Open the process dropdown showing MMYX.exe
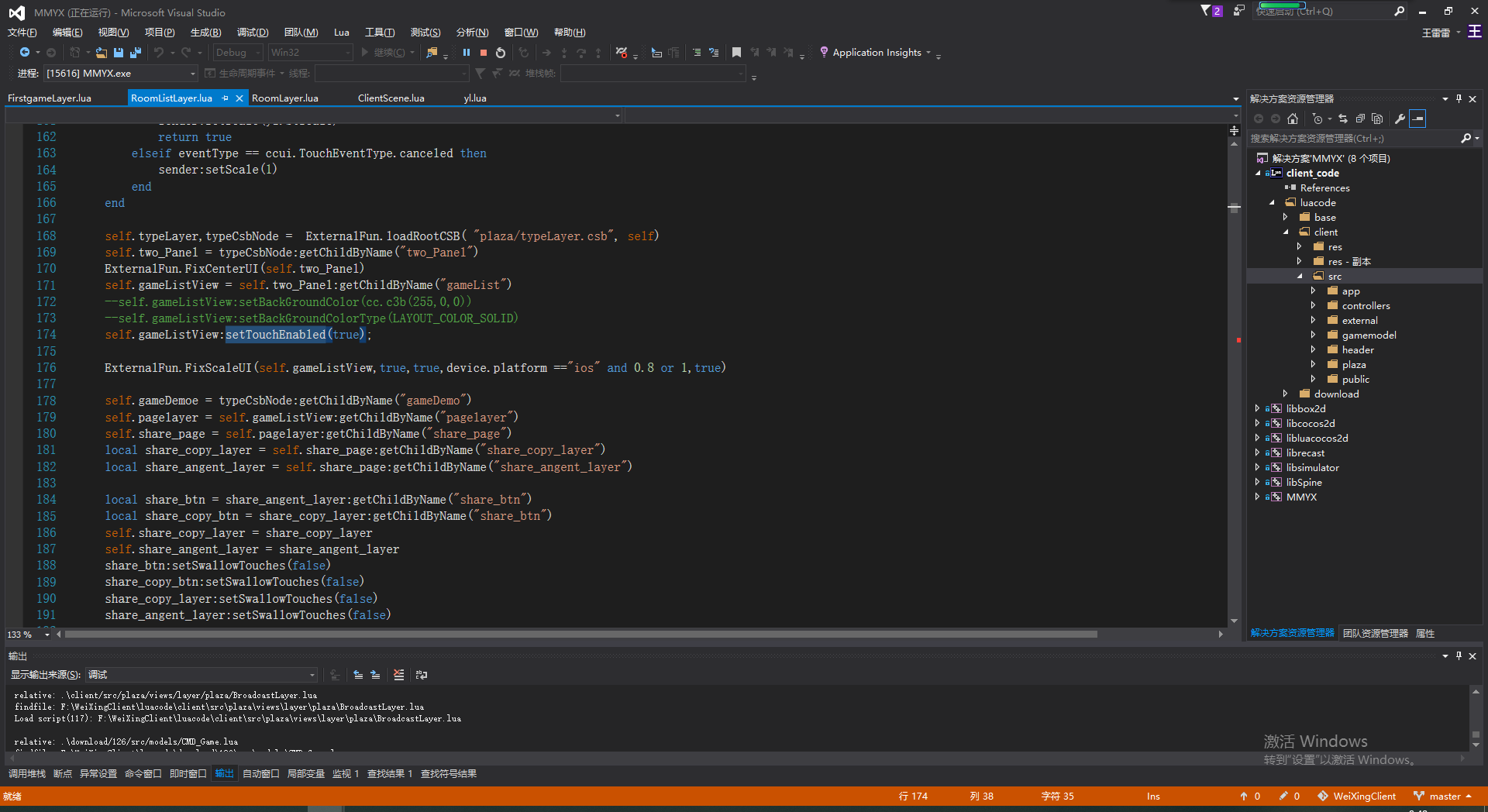The image size is (1488, 812). click(x=120, y=74)
